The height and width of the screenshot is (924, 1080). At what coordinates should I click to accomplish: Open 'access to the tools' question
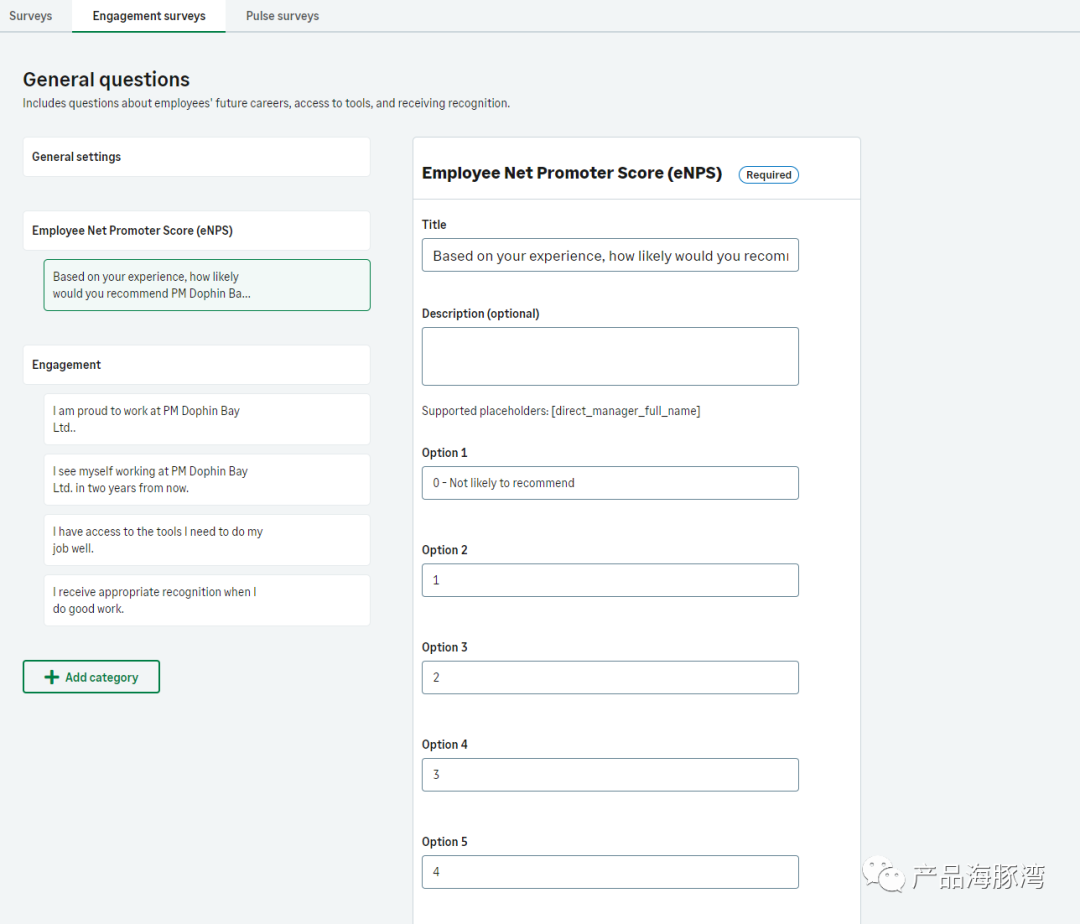(206, 540)
